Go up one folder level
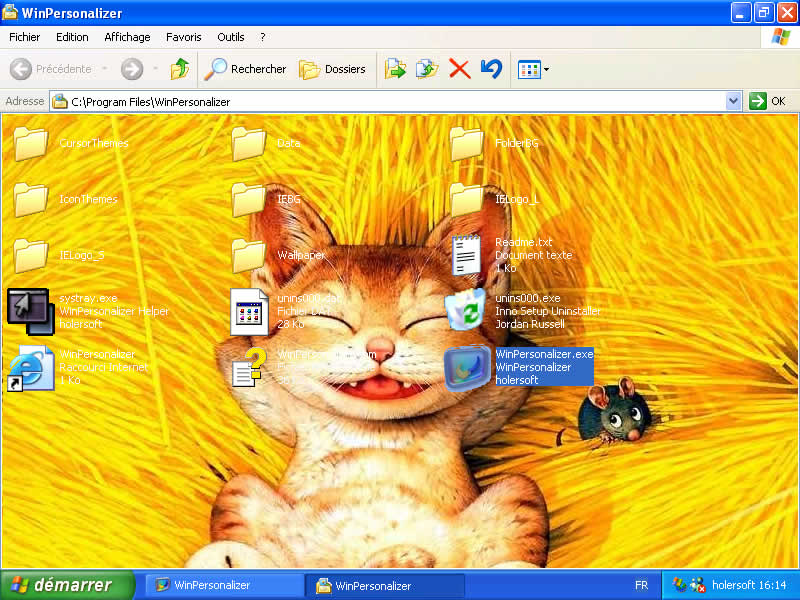Viewport: 800px width, 600px height. (x=180, y=69)
